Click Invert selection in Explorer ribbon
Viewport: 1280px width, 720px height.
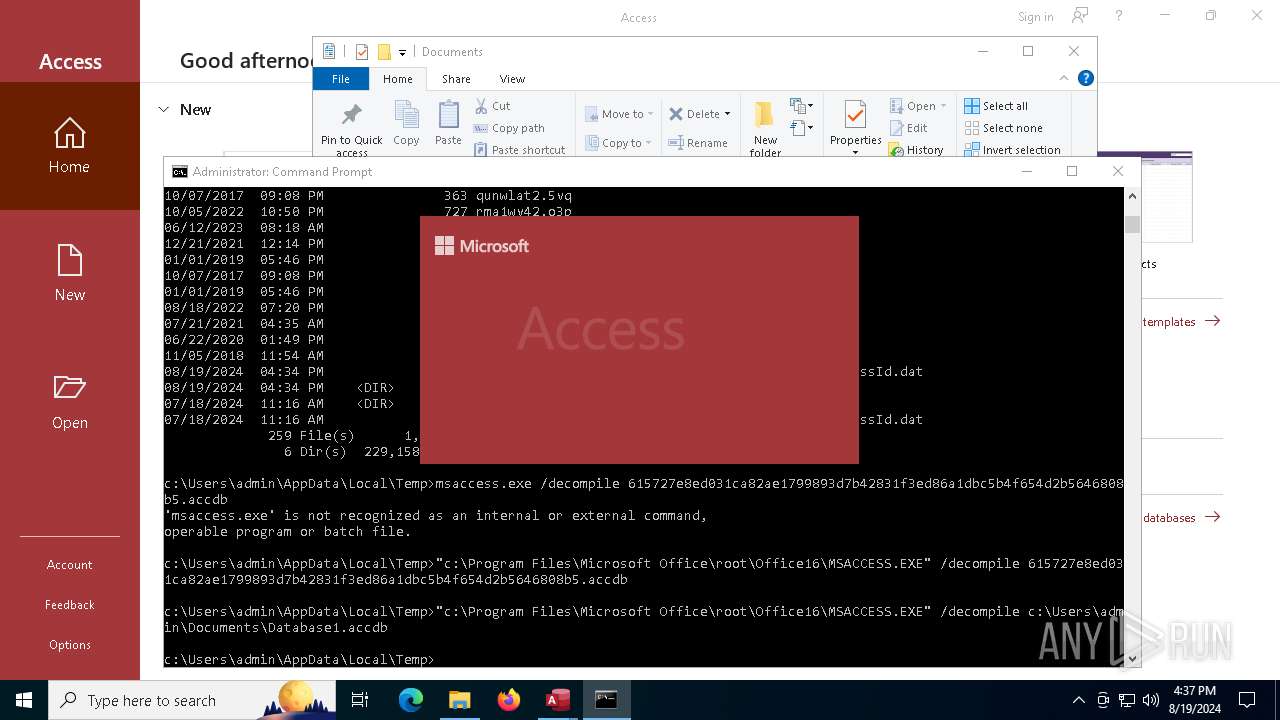[1012, 150]
